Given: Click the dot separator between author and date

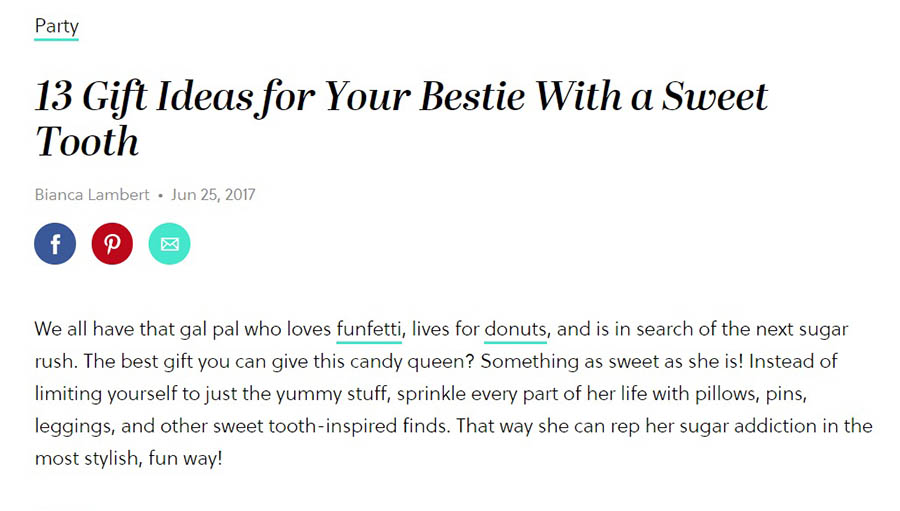Looking at the screenshot, I should tap(160, 196).
